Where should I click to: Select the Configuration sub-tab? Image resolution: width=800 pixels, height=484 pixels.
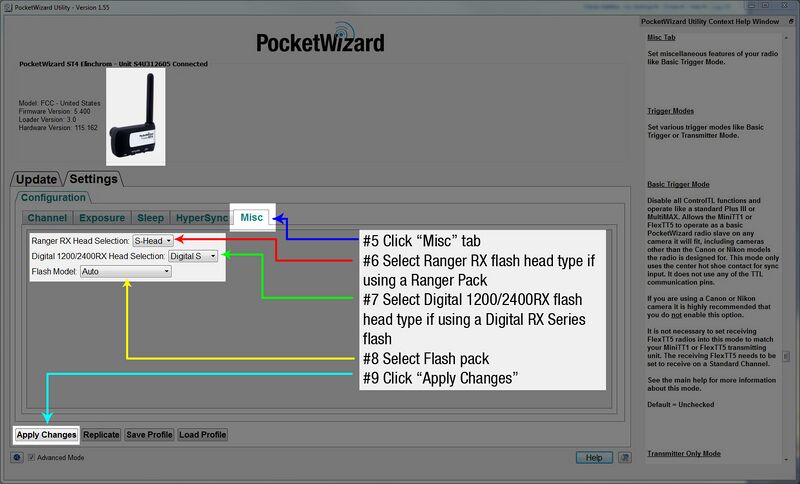[53, 197]
